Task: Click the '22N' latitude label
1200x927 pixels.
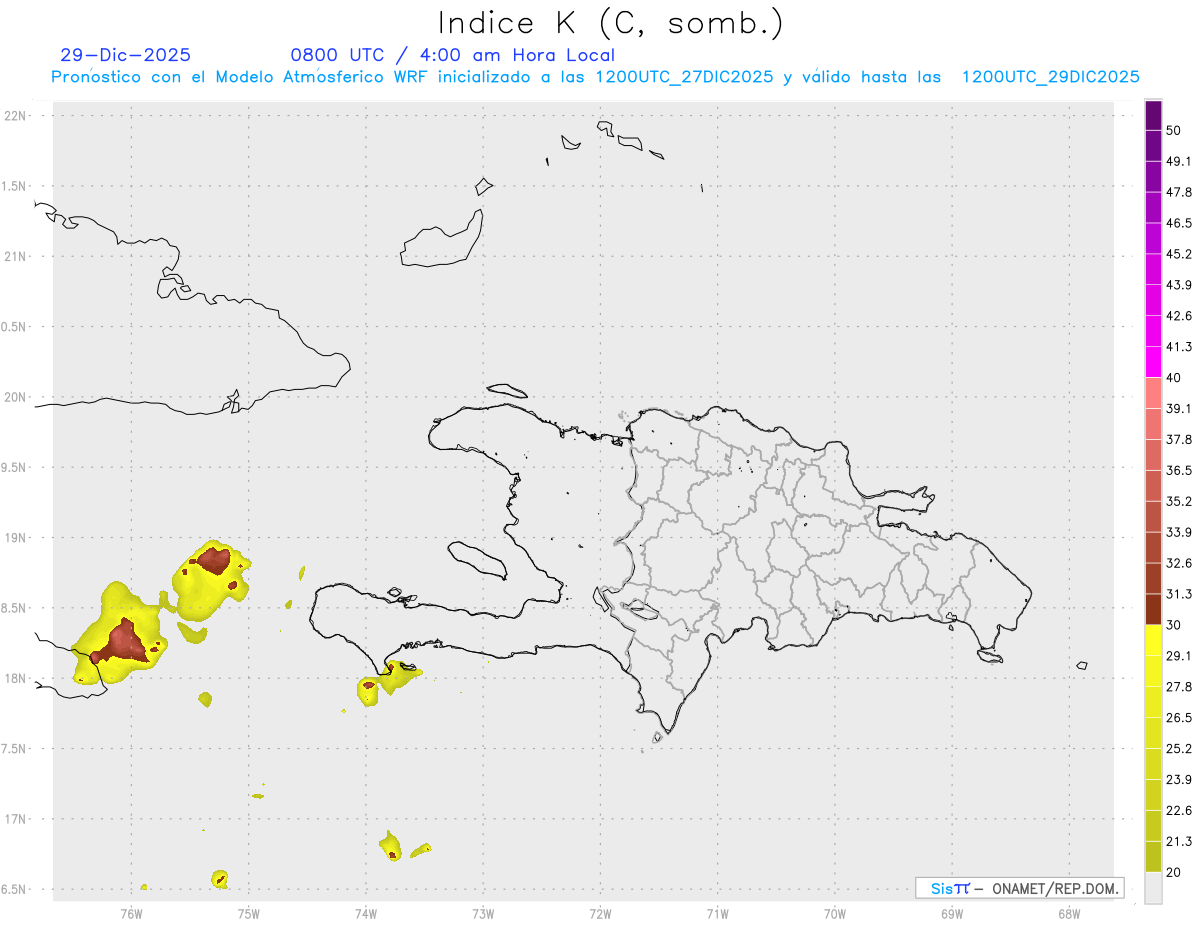Action: pos(17,116)
